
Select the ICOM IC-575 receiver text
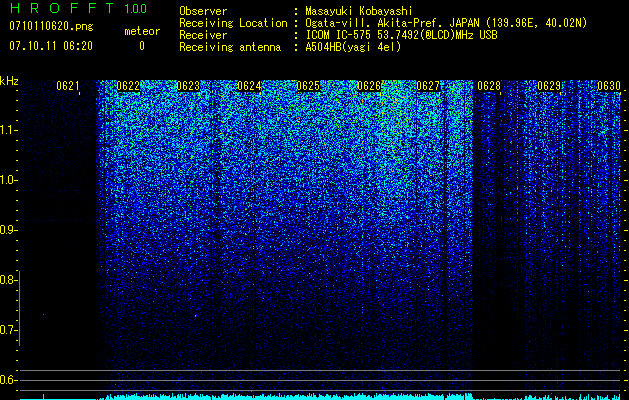pos(401,35)
